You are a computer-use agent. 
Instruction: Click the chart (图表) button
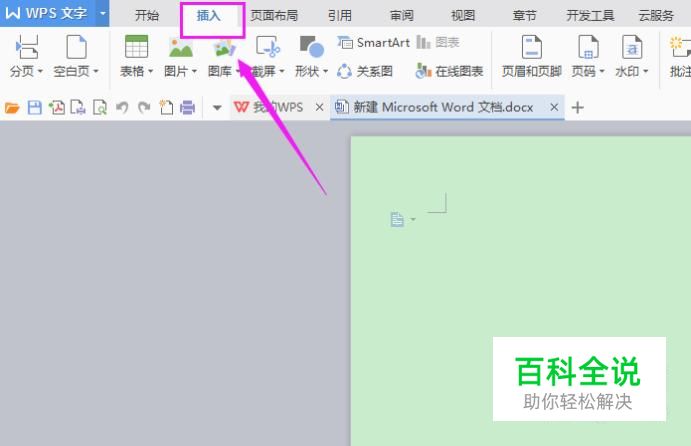[x=438, y=42]
